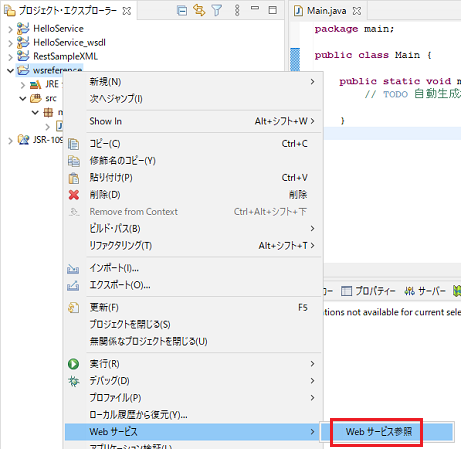
Task: Close the Project Explorer tab
Action: [127, 11]
